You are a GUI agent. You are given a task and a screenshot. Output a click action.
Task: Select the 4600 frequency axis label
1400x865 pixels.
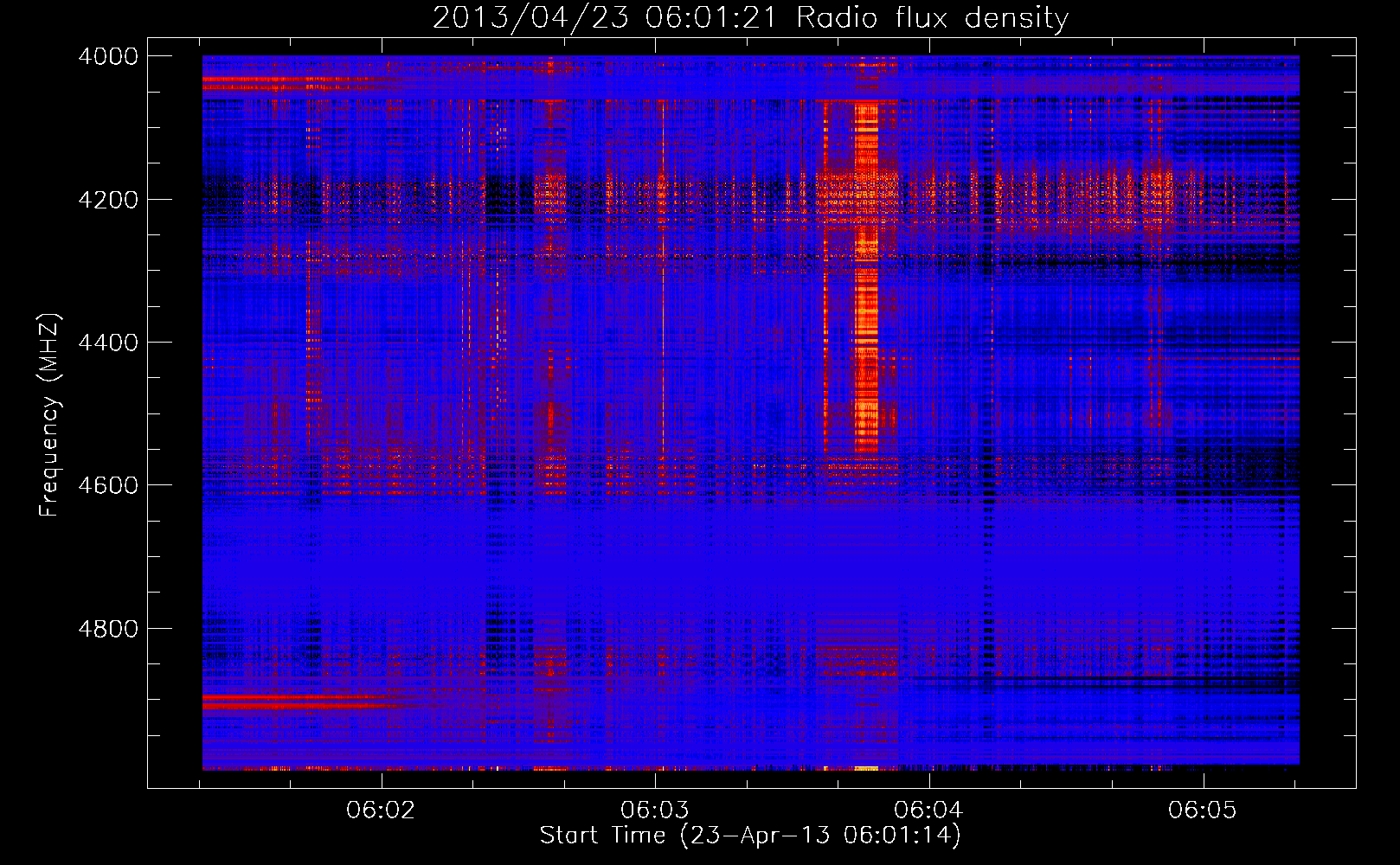(108, 485)
